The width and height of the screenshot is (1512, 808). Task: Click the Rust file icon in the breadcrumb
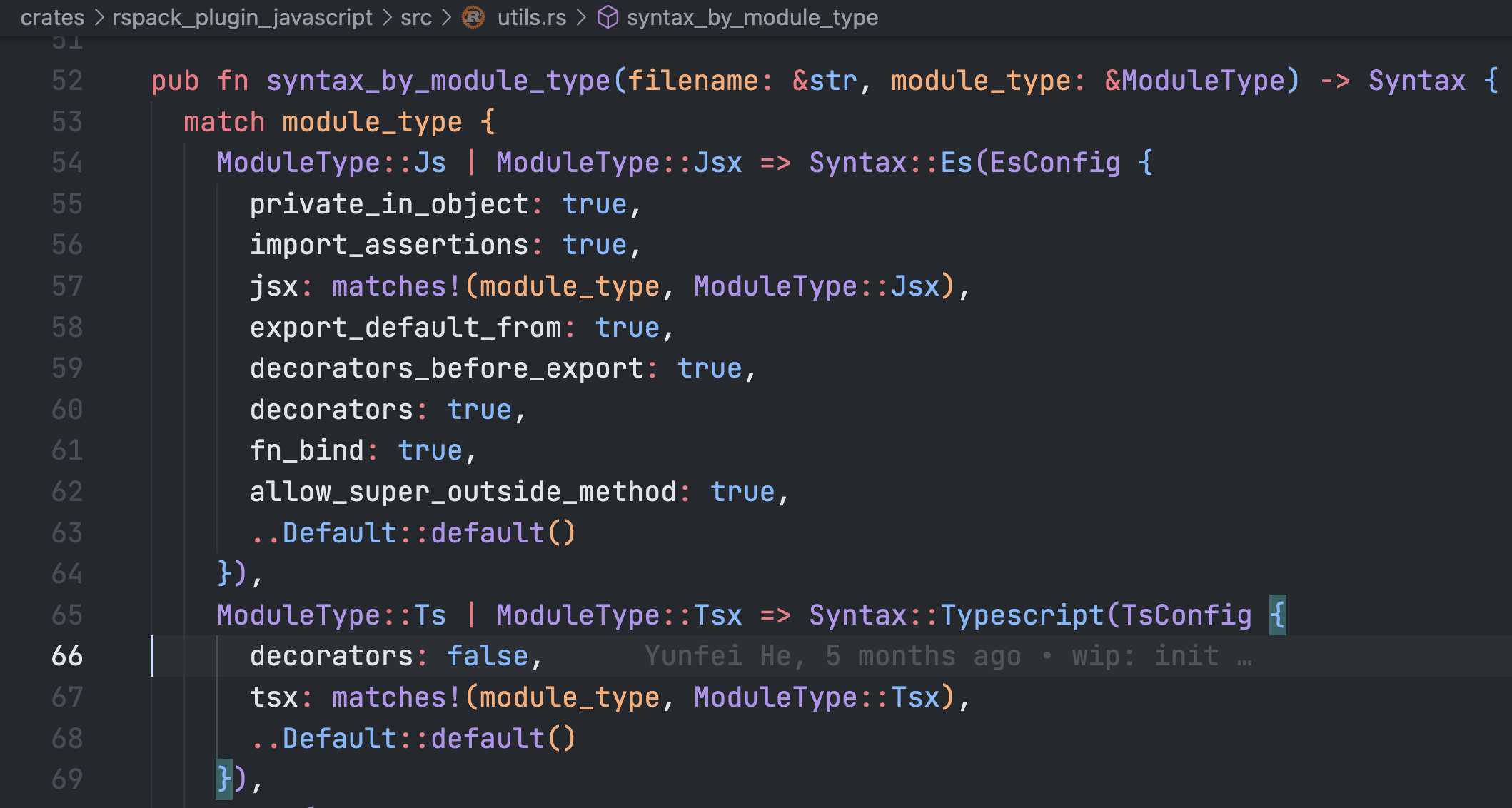coord(473,17)
